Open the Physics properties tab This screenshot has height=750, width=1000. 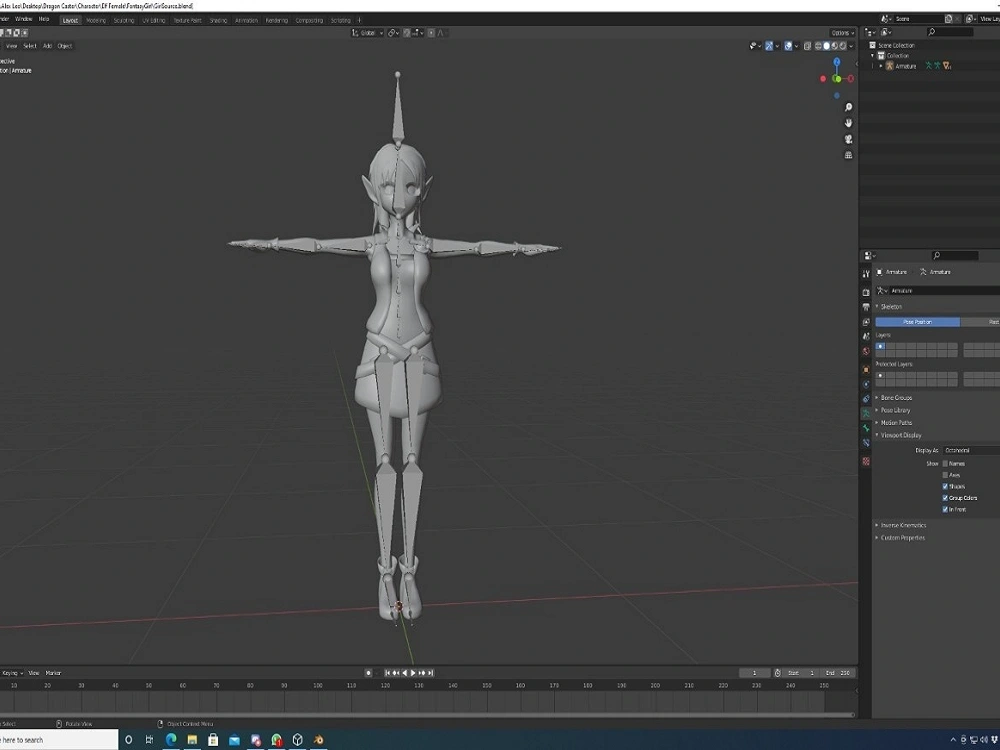coord(866,384)
